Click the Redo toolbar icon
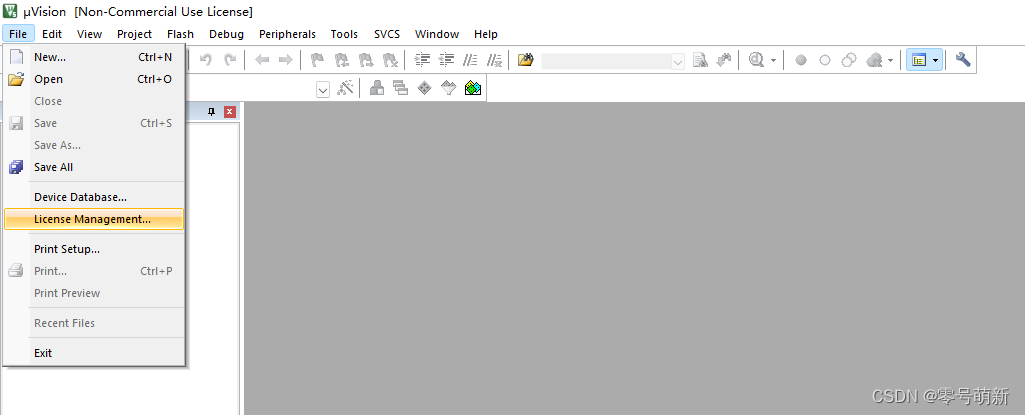1025x415 pixels. pyautogui.click(x=230, y=60)
